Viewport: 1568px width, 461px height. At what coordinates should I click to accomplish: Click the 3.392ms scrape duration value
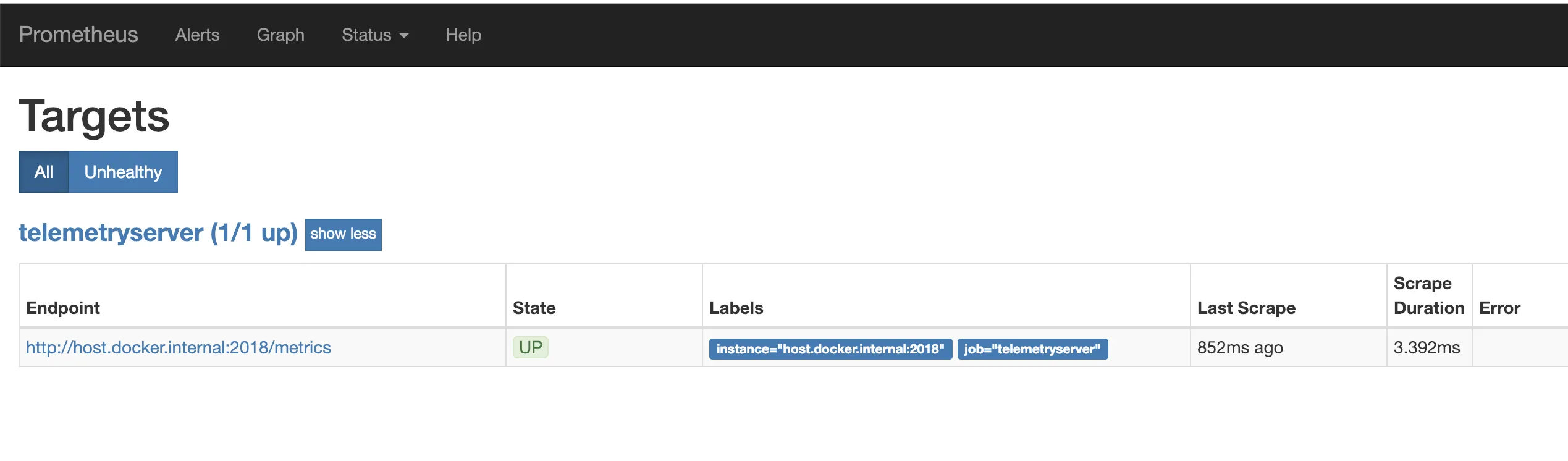point(1427,347)
